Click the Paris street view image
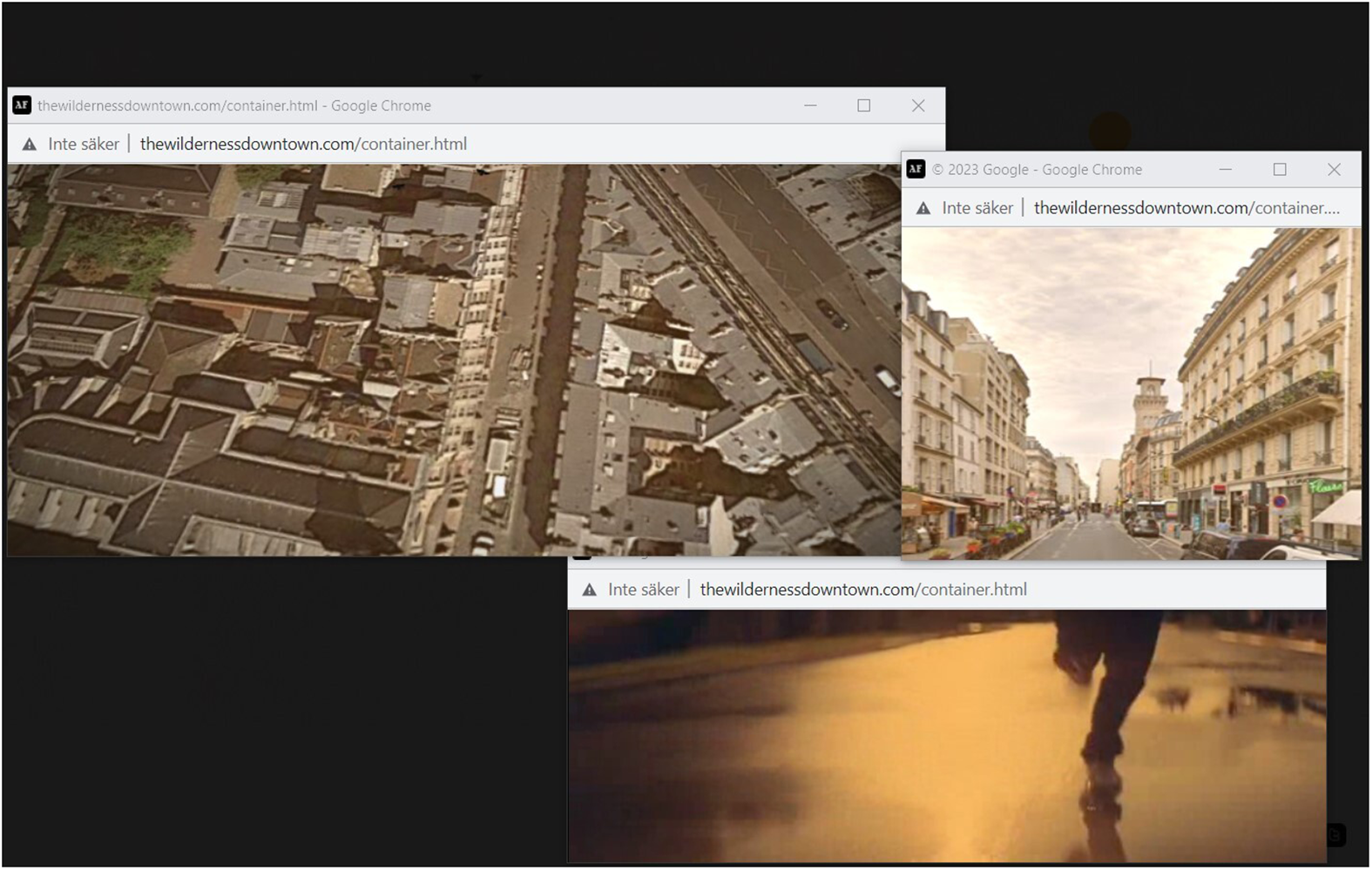Image resolution: width=1372 pixels, height=870 pixels. pyautogui.click(x=1131, y=394)
